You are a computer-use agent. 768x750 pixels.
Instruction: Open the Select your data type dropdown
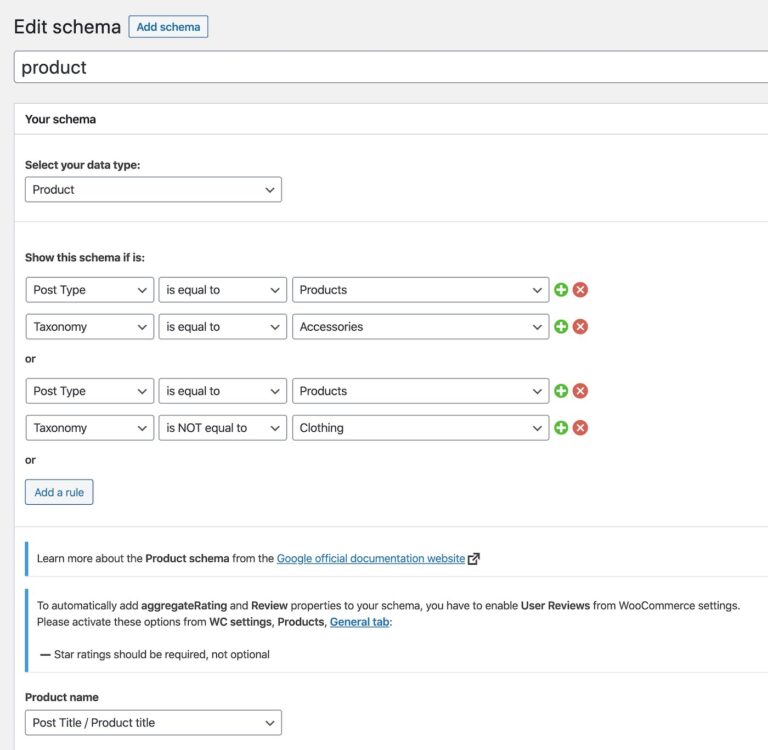click(153, 190)
